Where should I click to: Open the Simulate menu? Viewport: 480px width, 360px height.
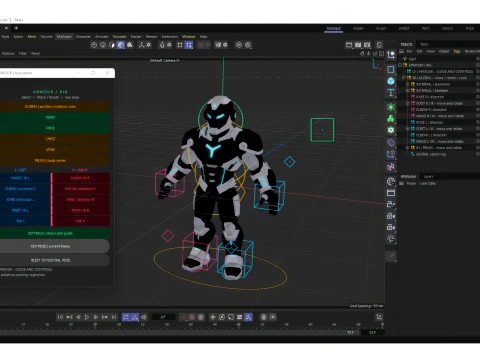pyautogui.click(x=119, y=37)
